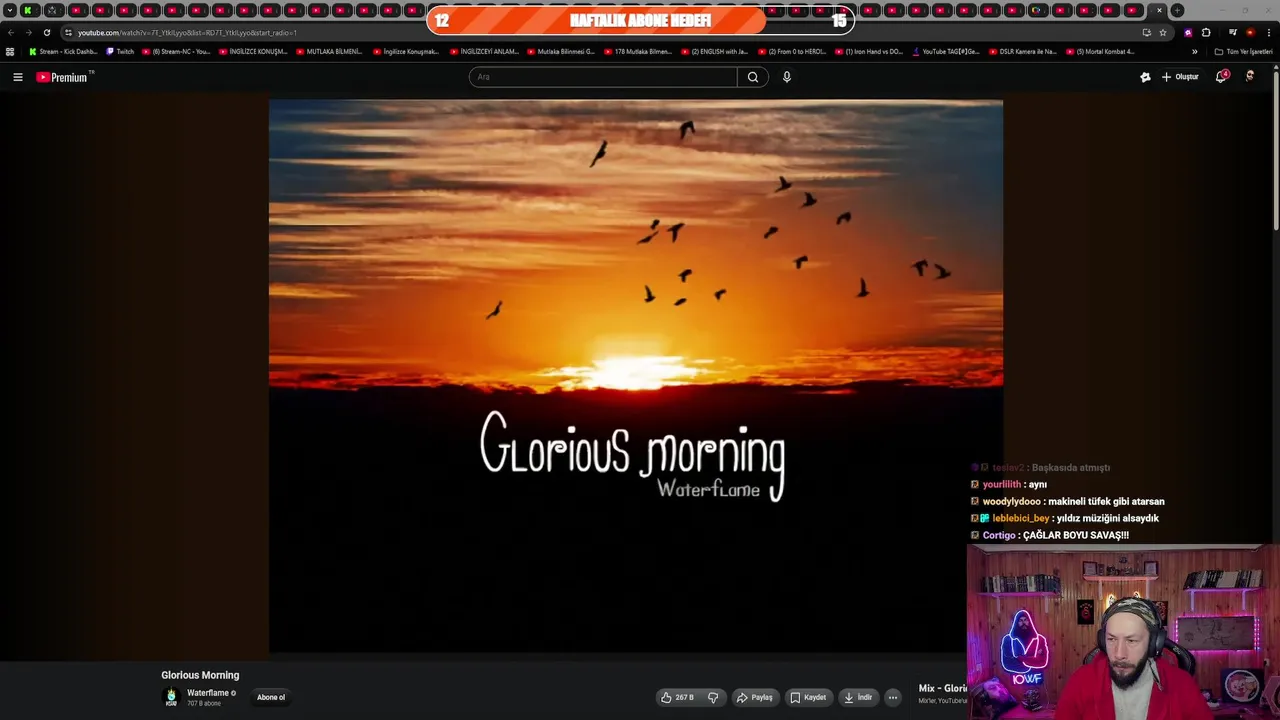Open Mortal Kombat 4 bookmark
Image resolution: width=1280 pixels, height=720 pixels.
point(1100,51)
